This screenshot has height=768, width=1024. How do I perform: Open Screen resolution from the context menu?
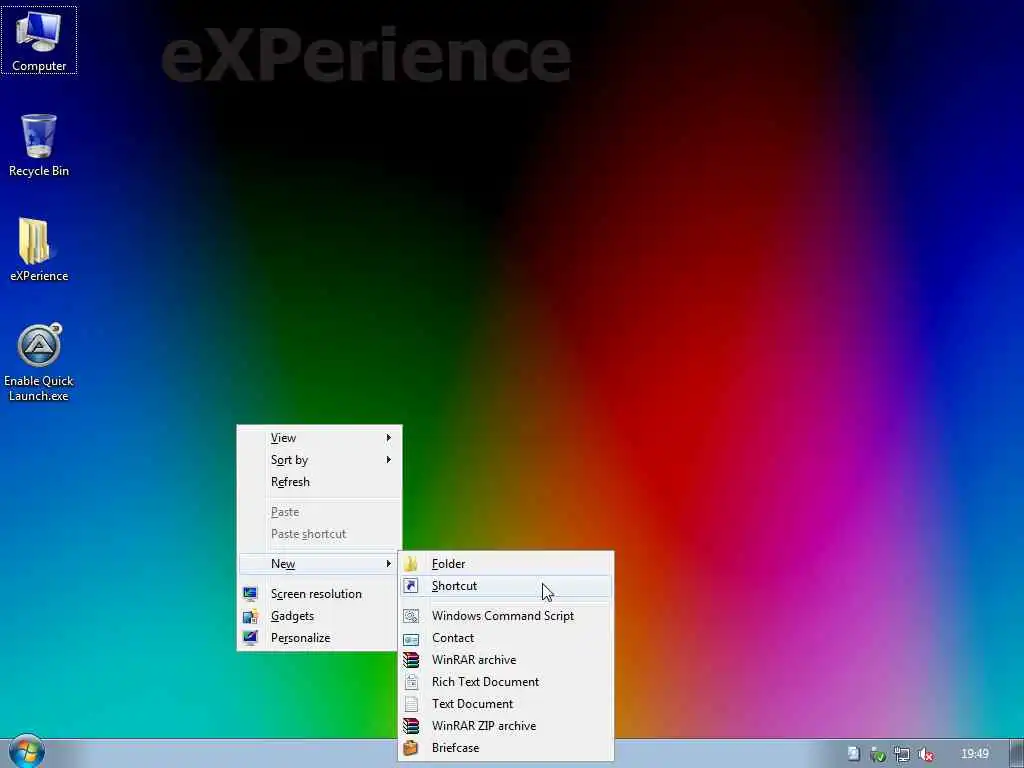tap(319, 594)
